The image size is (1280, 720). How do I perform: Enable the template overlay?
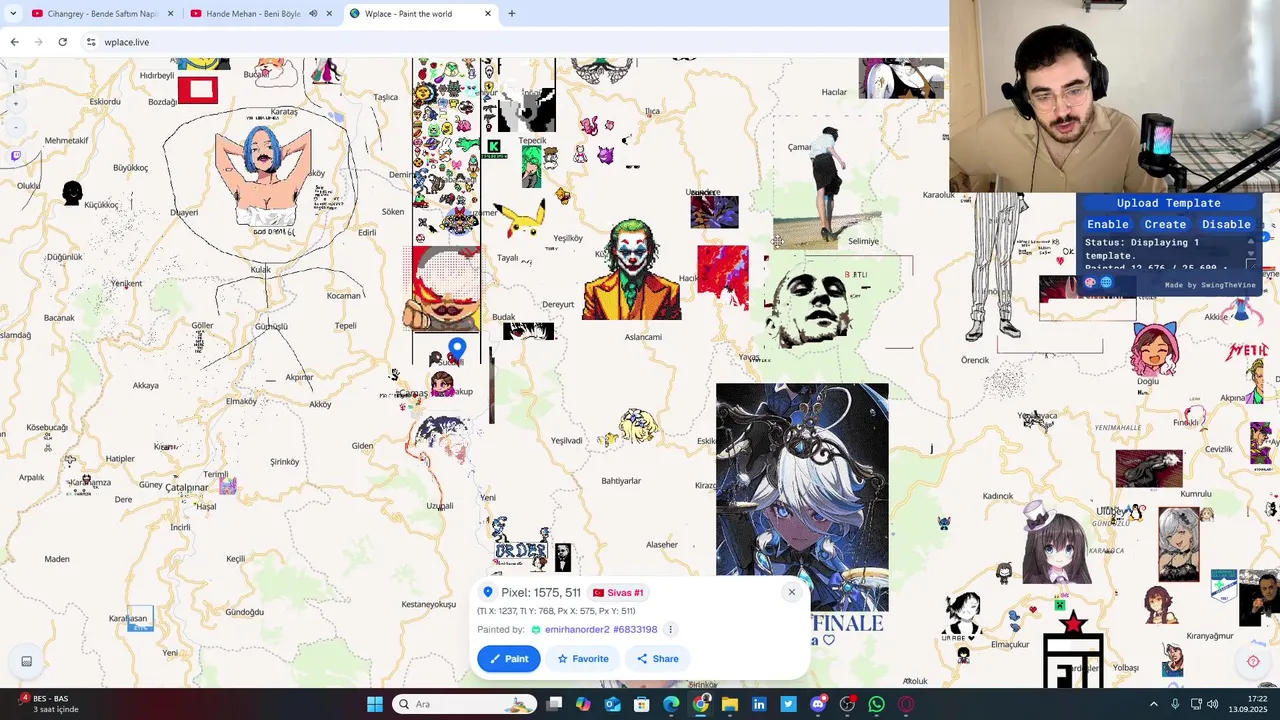click(x=1107, y=224)
